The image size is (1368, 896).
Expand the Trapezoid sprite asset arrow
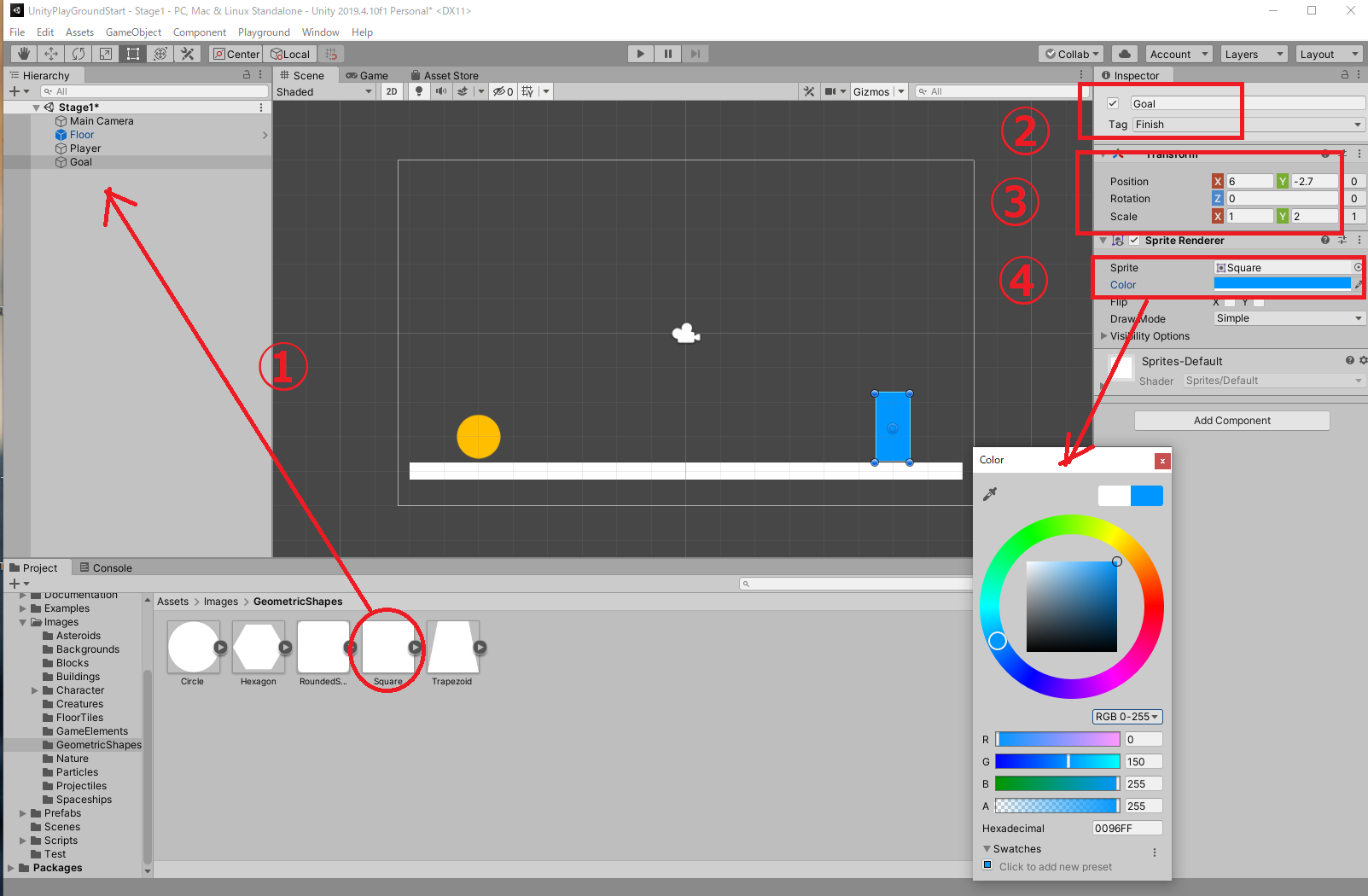click(x=480, y=648)
